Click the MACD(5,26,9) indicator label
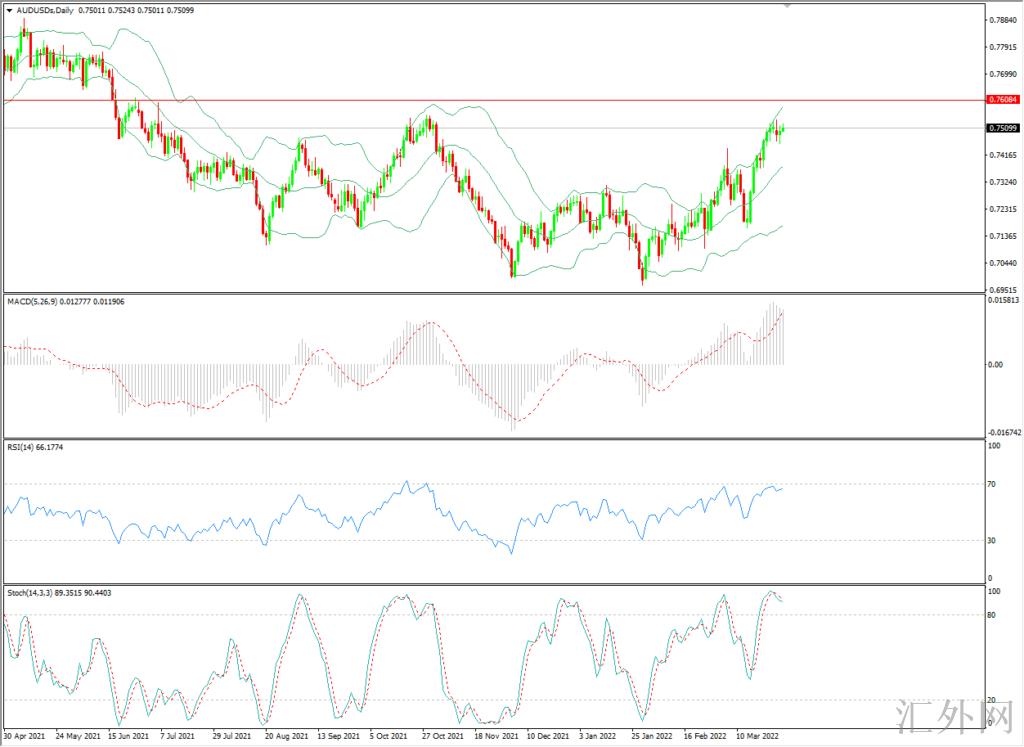 point(48,301)
